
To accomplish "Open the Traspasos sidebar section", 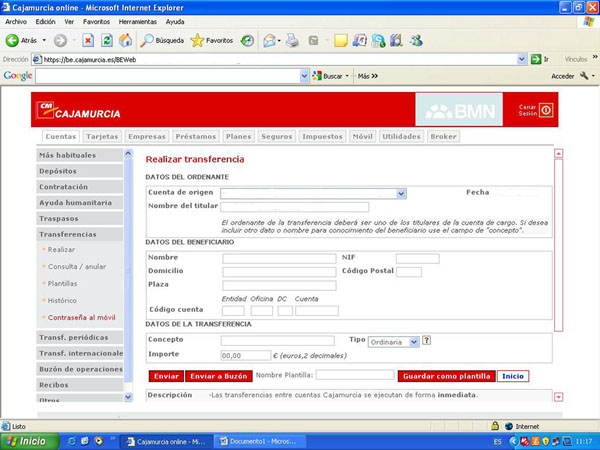I will pos(80,218).
